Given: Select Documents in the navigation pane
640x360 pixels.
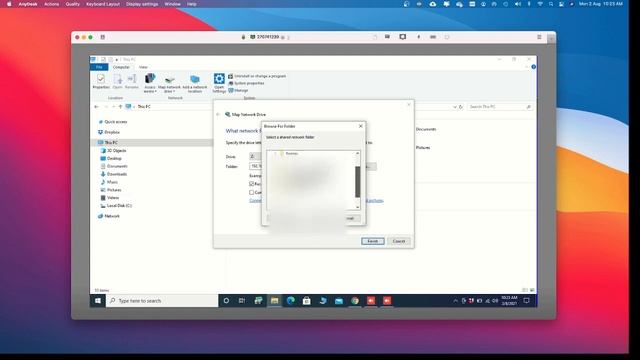Looking at the screenshot, I should (x=114, y=166).
